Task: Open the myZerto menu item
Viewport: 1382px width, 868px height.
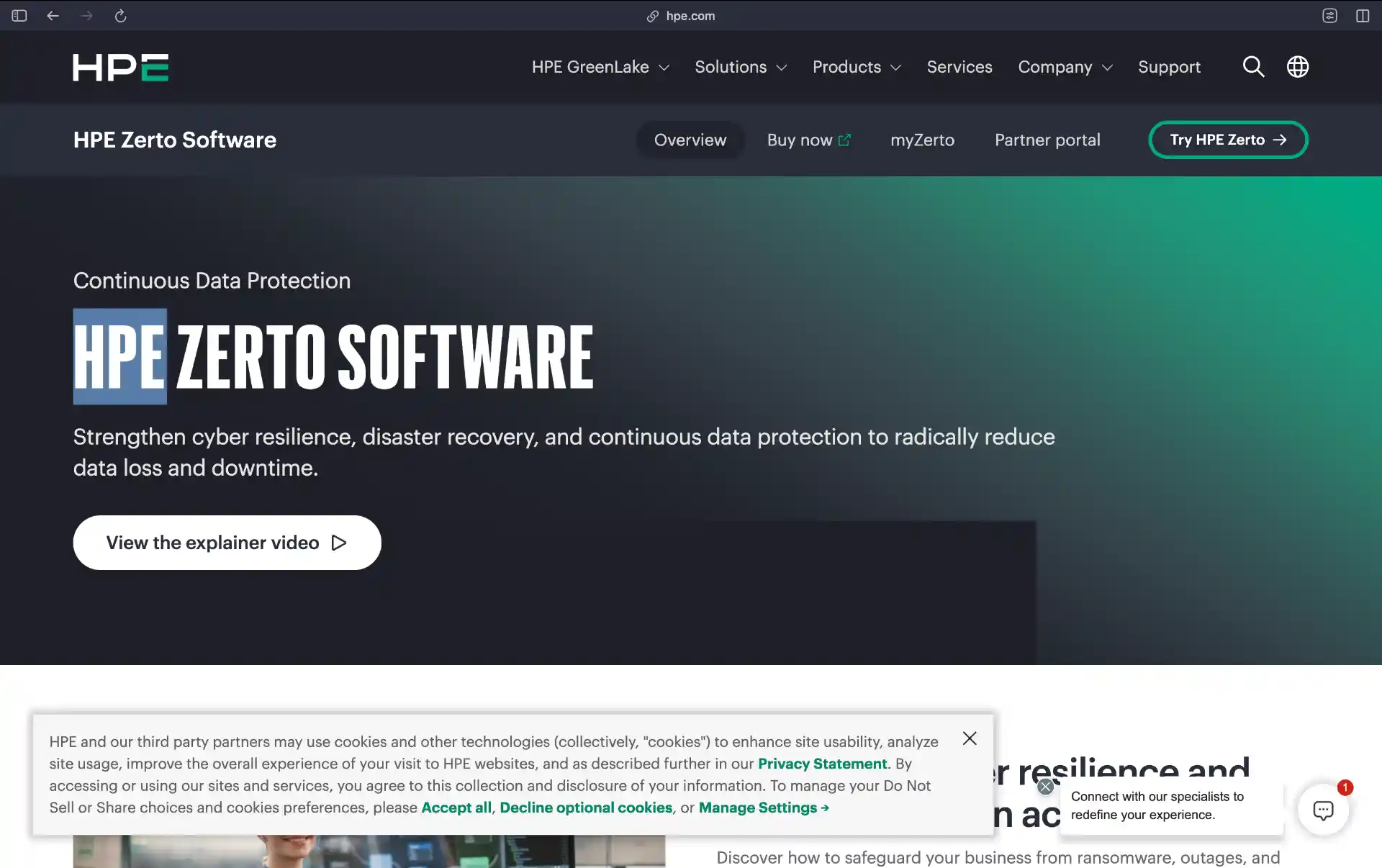Action: click(x=922, y=140)
